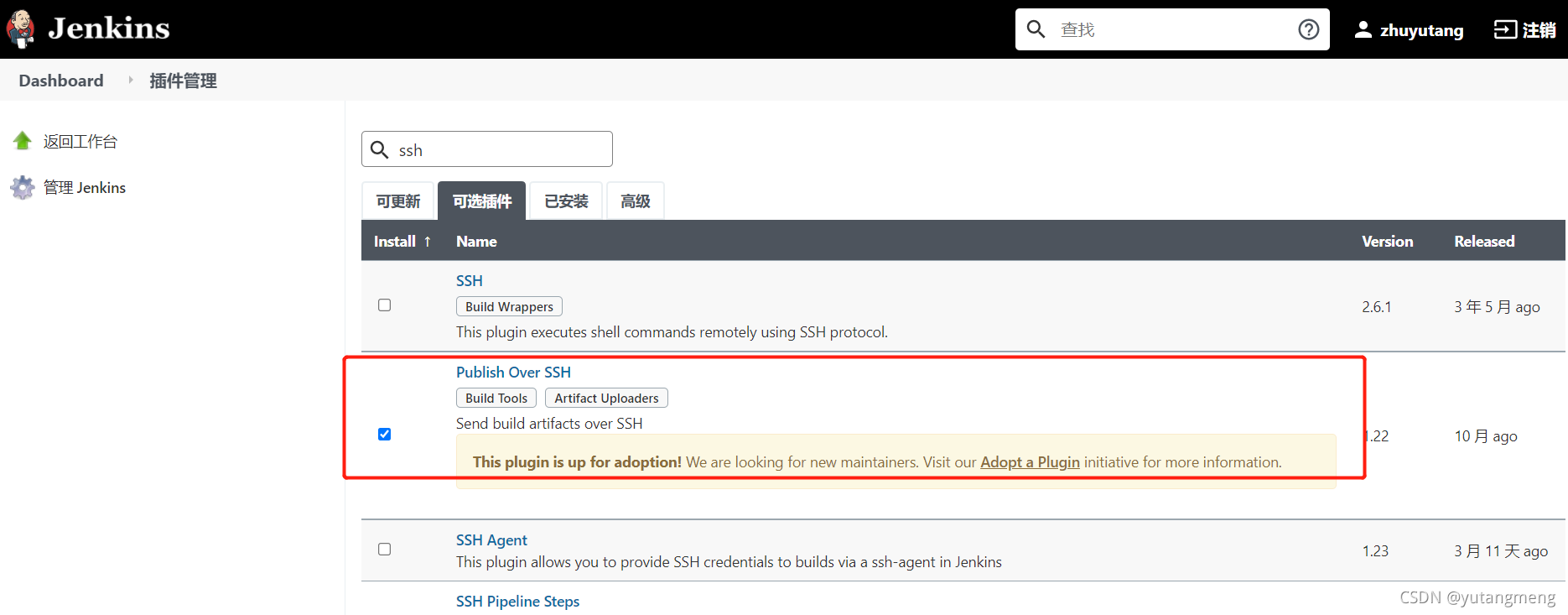Click the logout arrow icon 注销

point(1505,29)
